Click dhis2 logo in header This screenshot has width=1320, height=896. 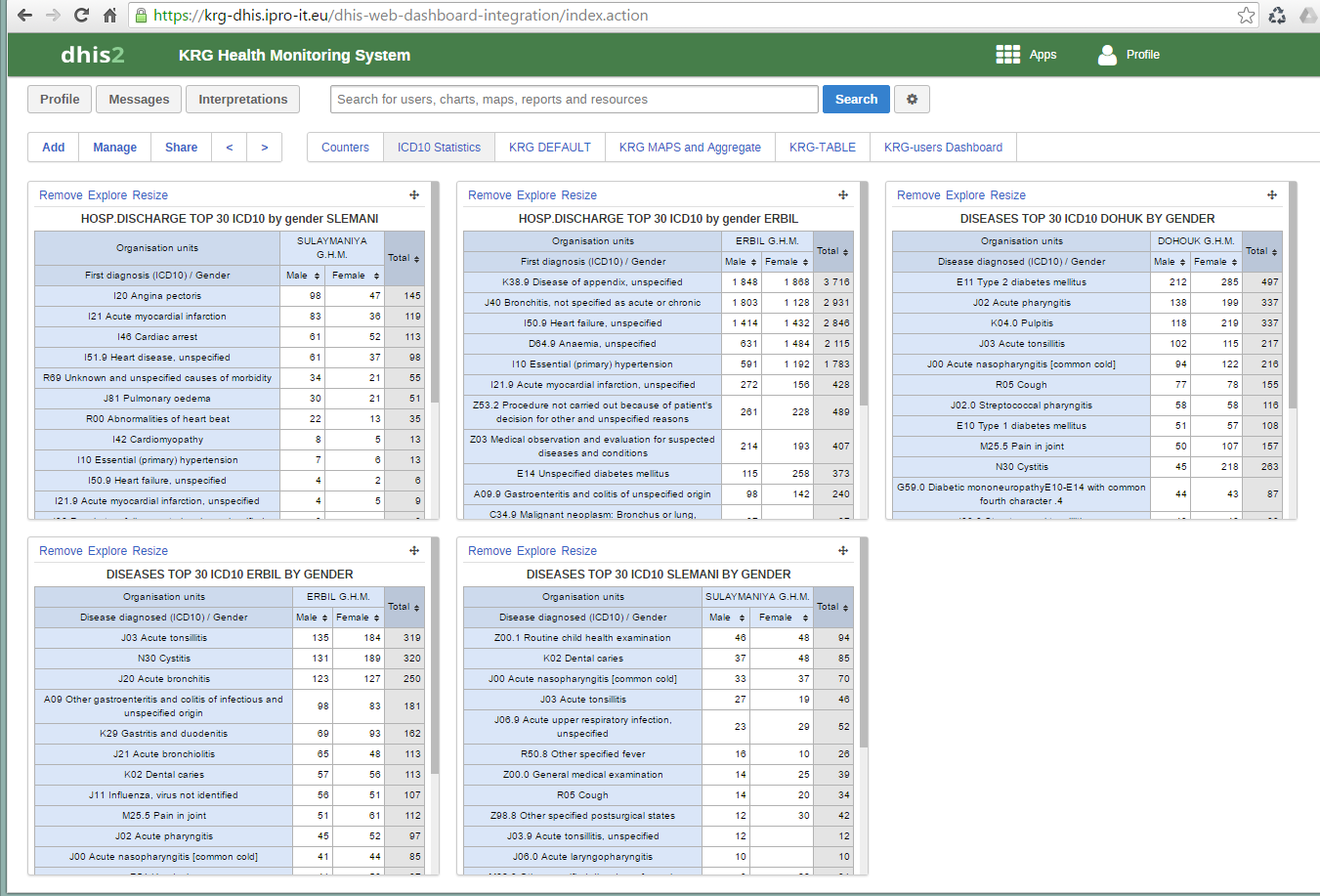tap(93, 55)
